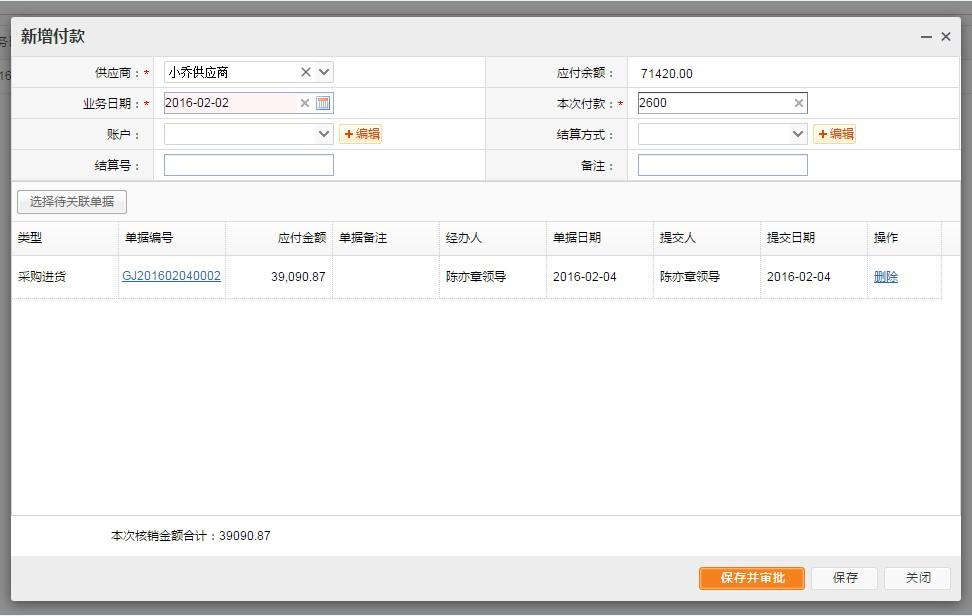The image size is (972, 616).
Task: Clear the business date with X icon
Action: (305, 103)
